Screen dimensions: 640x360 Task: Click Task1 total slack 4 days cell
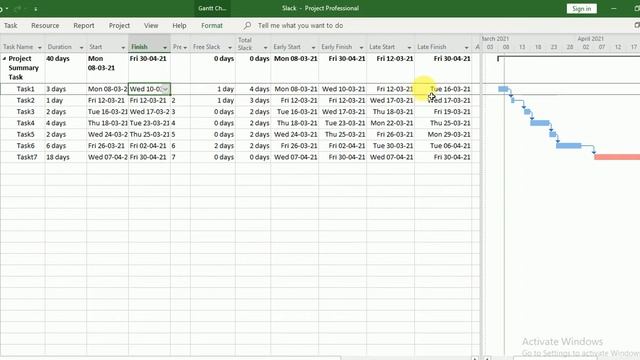(x=253, y=89)
